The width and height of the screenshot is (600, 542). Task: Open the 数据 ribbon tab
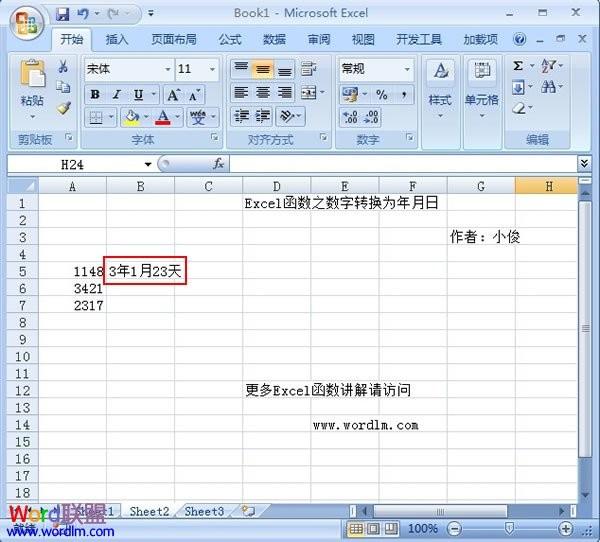tap(274, 39)
